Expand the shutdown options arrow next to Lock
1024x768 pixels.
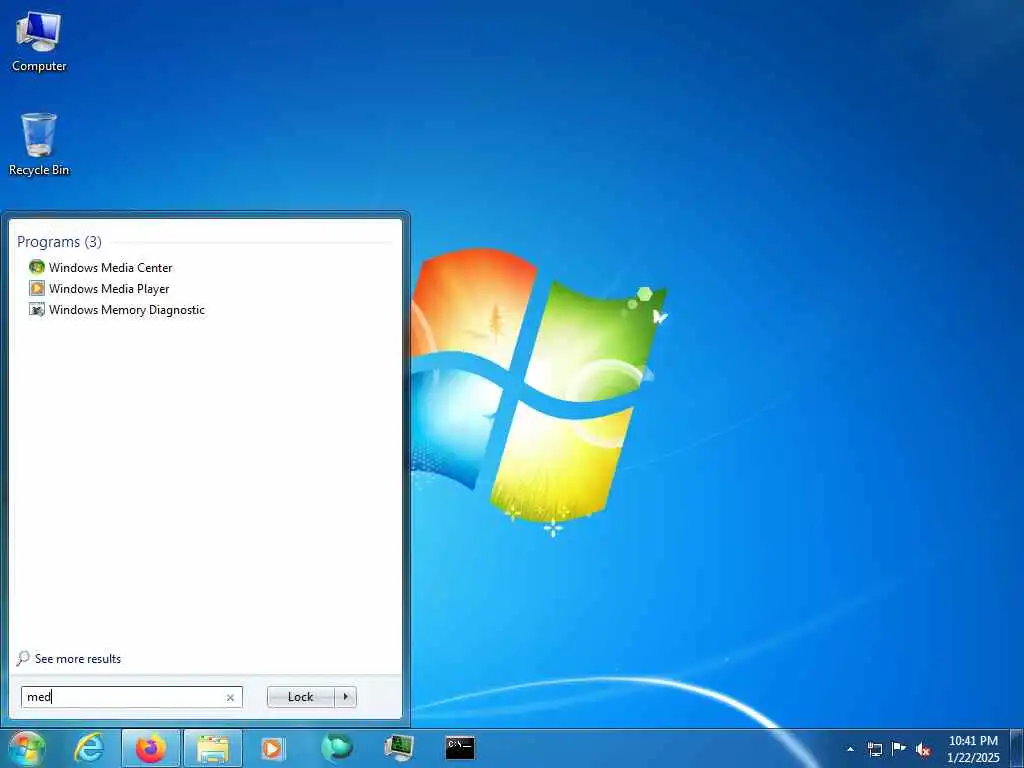[x=345, y=697]
